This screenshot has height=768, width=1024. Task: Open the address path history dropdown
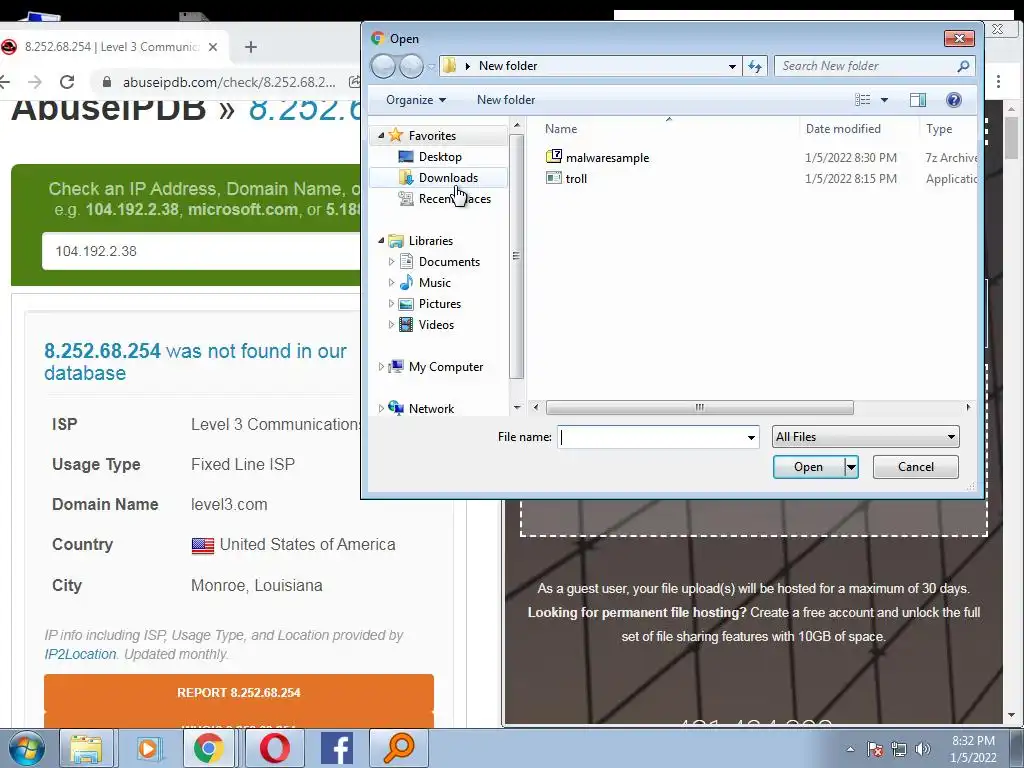tap(732, 66)
